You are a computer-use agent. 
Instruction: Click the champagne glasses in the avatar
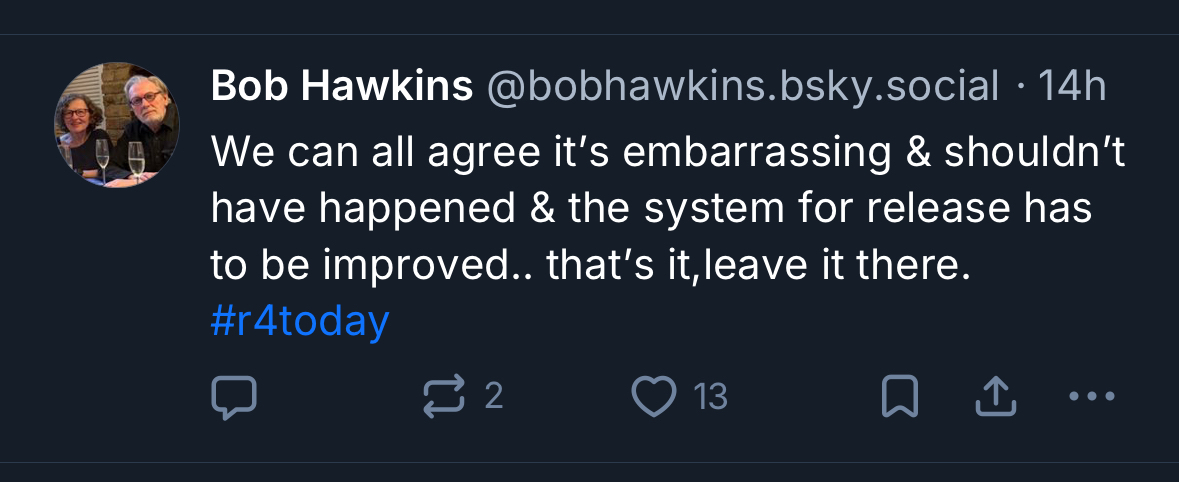(119, 158)
